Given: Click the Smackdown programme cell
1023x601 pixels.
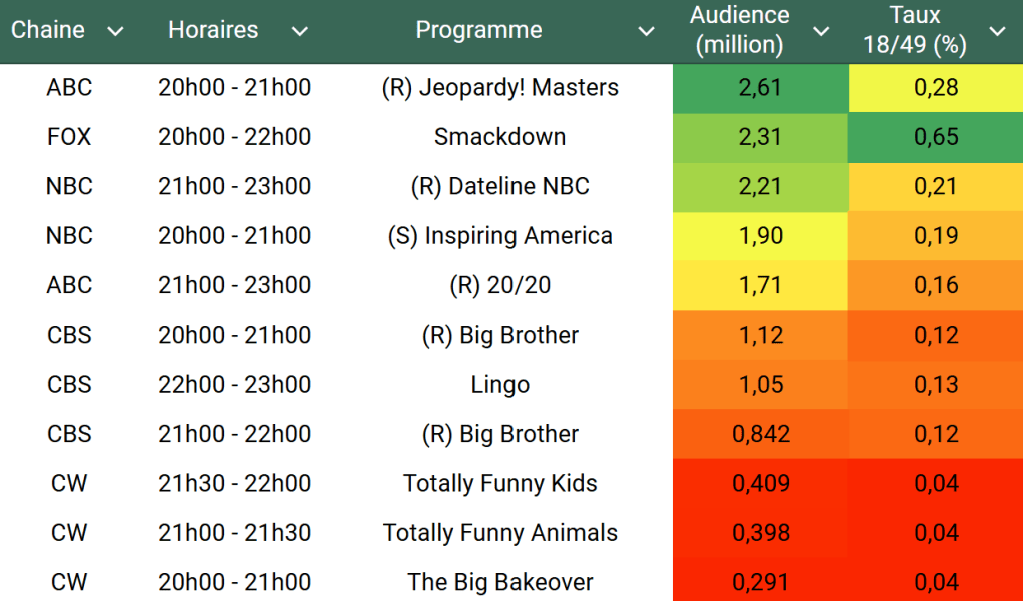Looking at the screenshot, I should pyautogui.click(x=500, y=137).
